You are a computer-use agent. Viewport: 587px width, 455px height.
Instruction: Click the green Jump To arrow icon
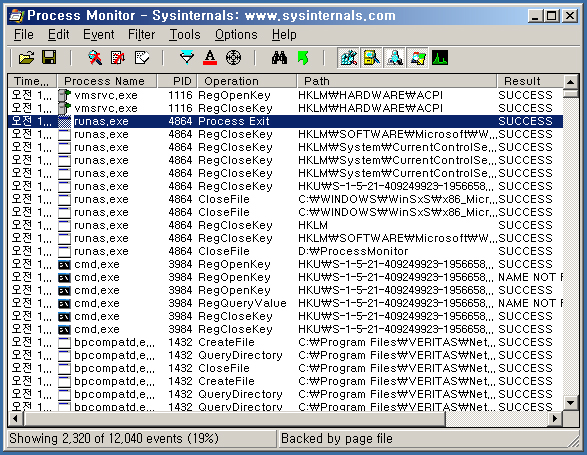pyautogui.click(x=303, y=58)
